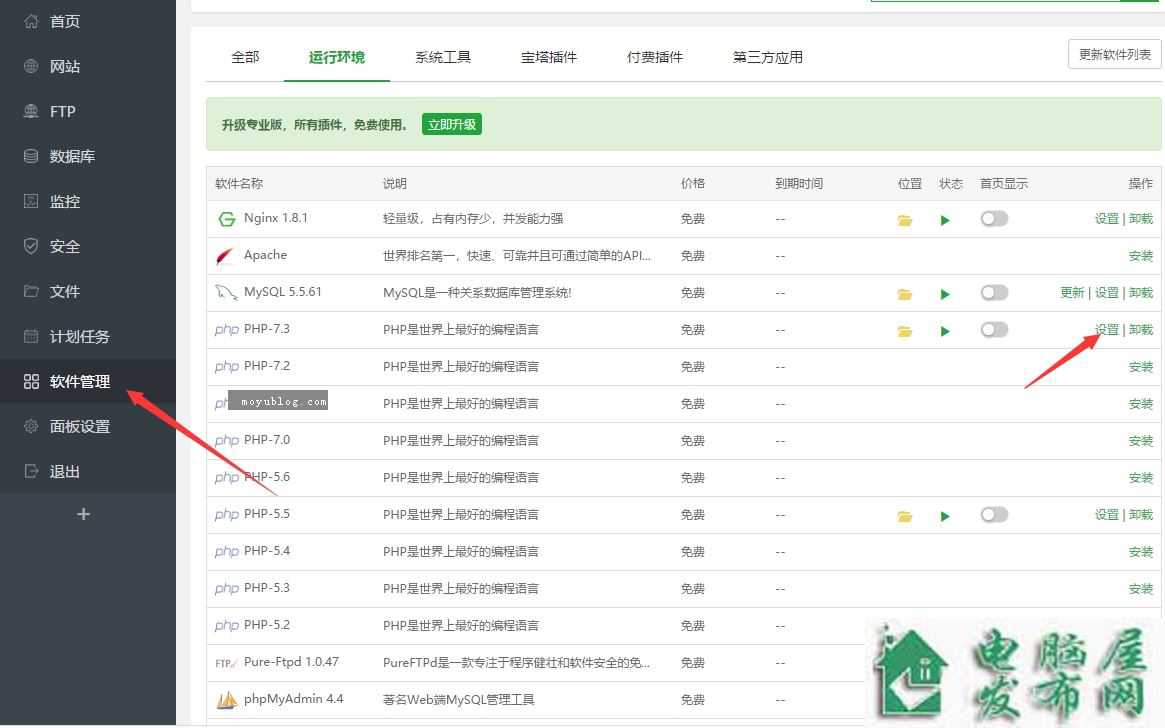The width and height of the screenshot is (1165, 728).
Task: Click the phpMyAdmin sailboat logo icon
Action: coord(227,700)
